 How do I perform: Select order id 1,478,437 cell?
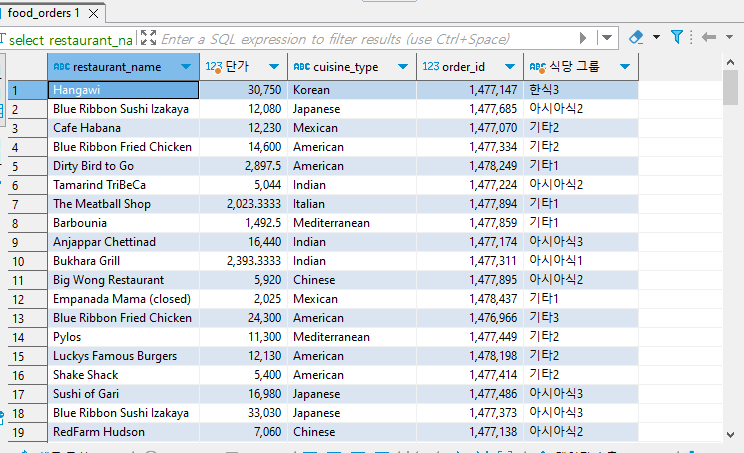470,299
